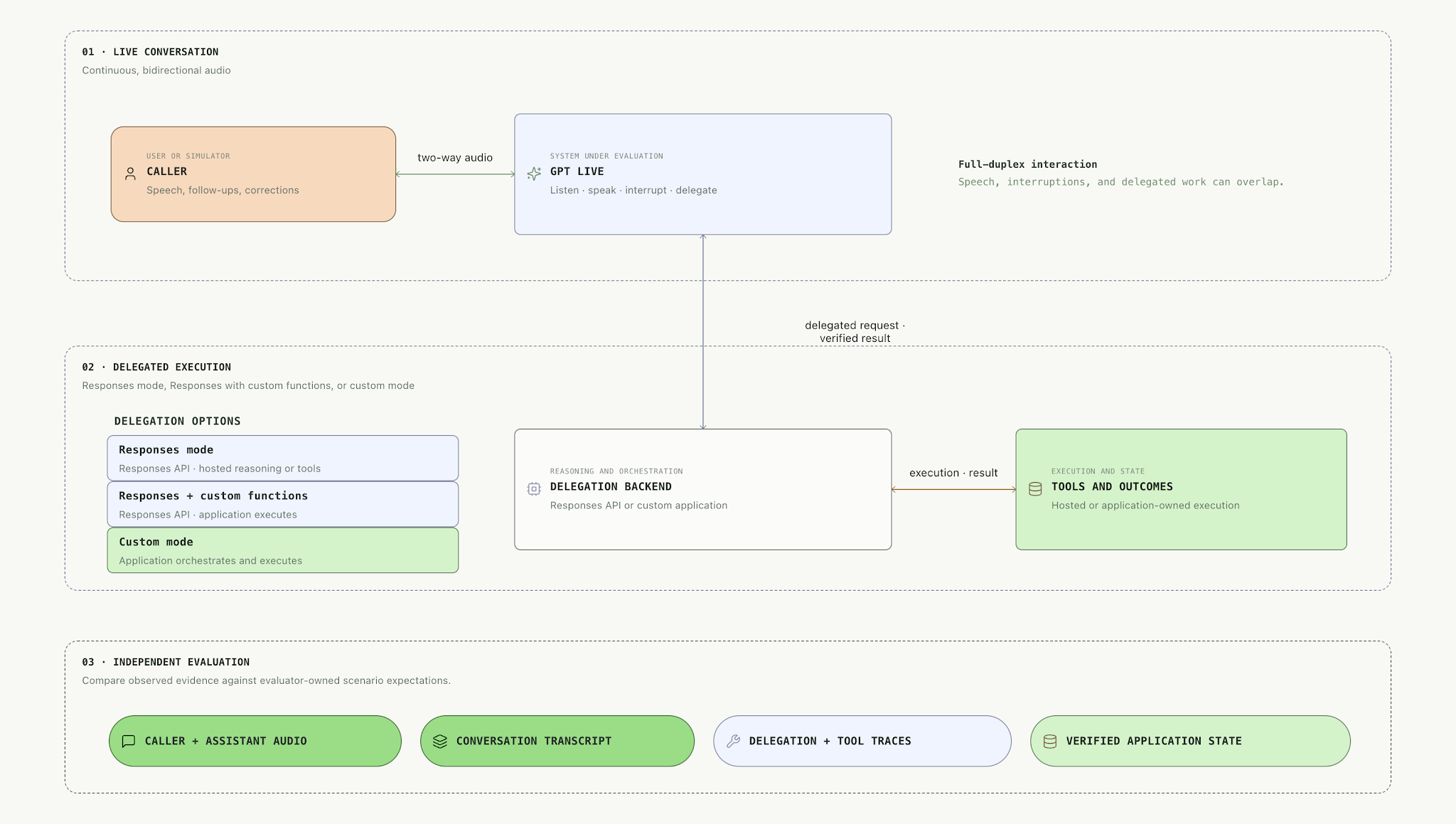Click 'SYSTEM UNDER EVALUATION' caption

coord(606,156)
